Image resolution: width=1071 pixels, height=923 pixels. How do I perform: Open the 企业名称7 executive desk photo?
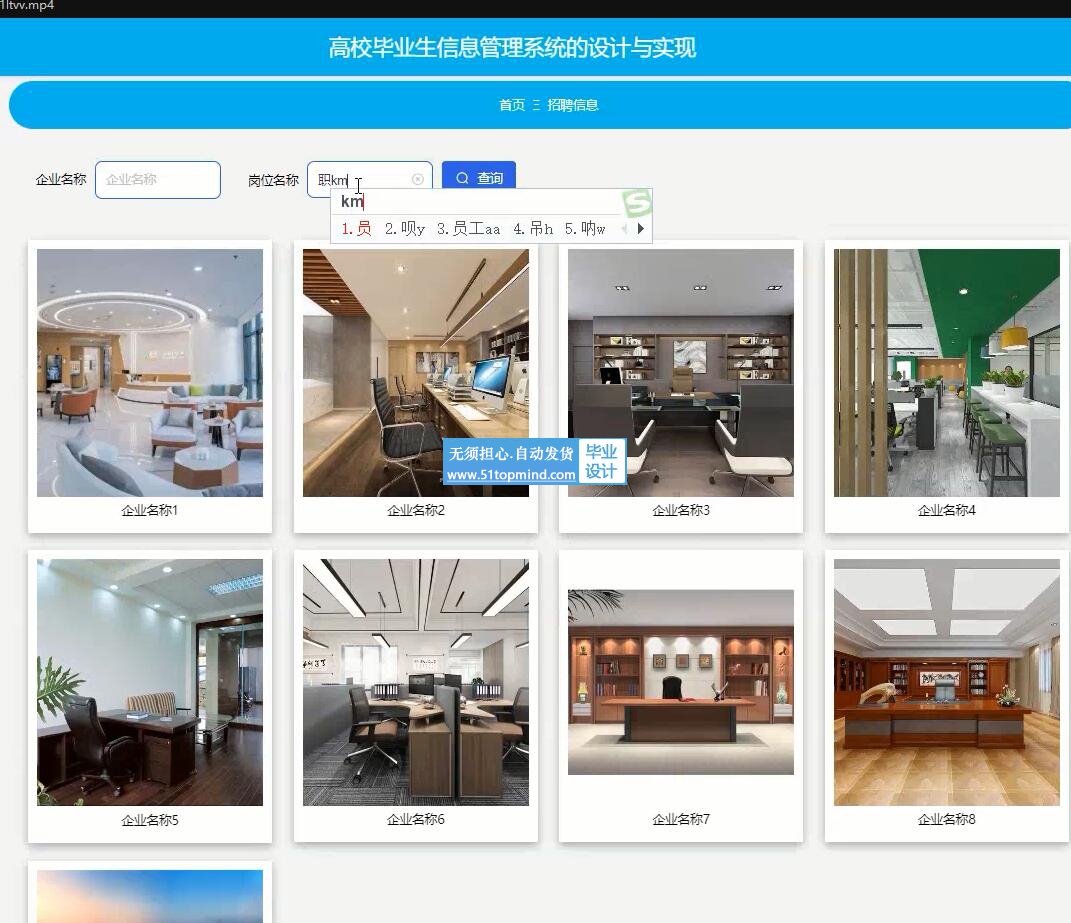click(x=680, y=682)
